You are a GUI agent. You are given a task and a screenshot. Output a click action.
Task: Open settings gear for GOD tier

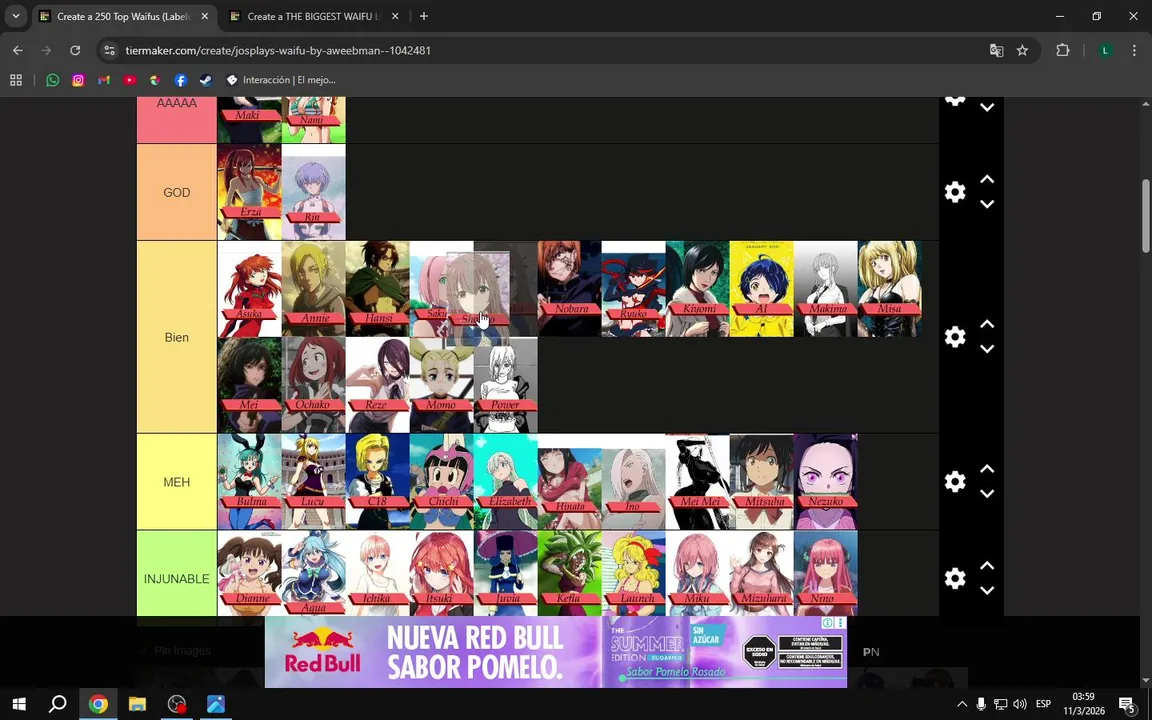[954, 192]
